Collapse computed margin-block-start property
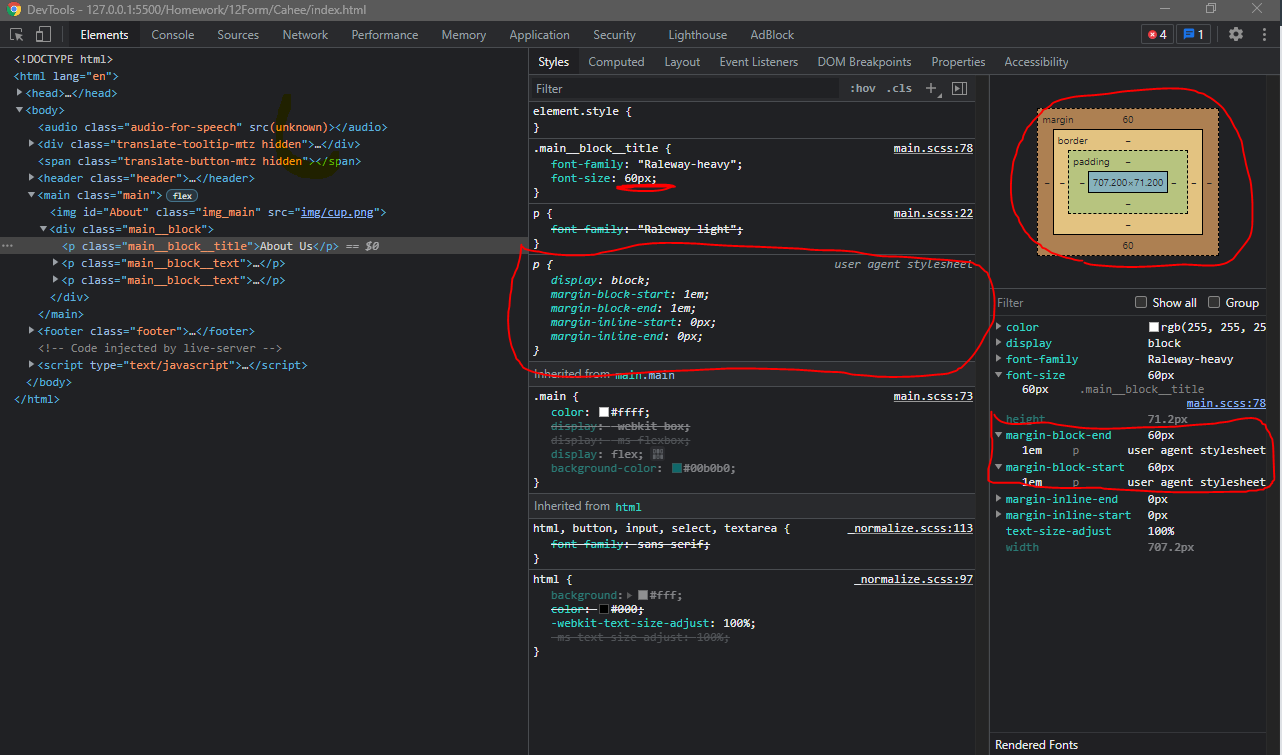Viewport: 1282px width, 755px height. click(x=999, y=467)
